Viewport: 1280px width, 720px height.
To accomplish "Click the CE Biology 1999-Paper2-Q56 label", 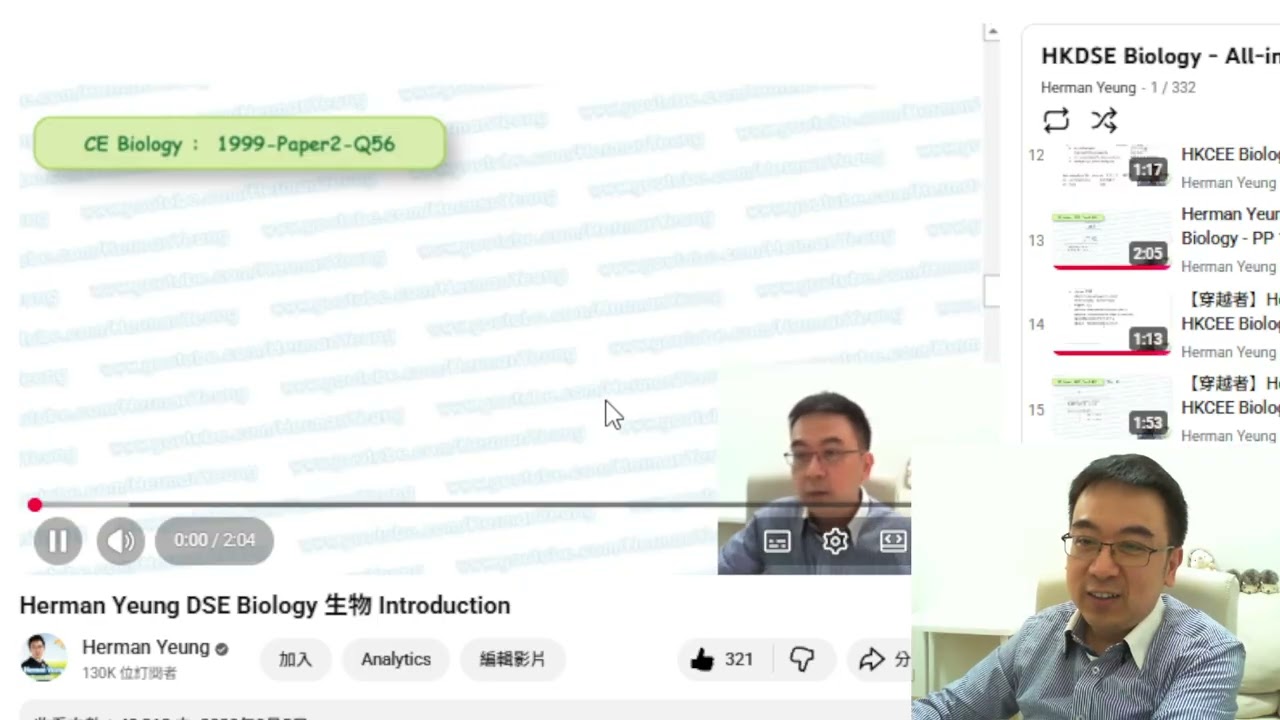I will [240, 144].
